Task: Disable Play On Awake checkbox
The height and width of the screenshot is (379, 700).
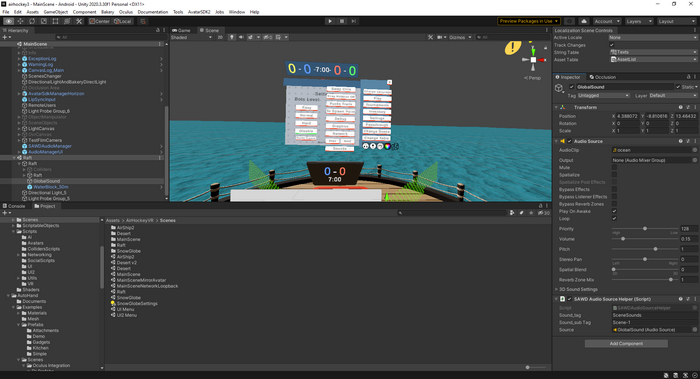Action: pyautogui.click(x=614, y=211)
